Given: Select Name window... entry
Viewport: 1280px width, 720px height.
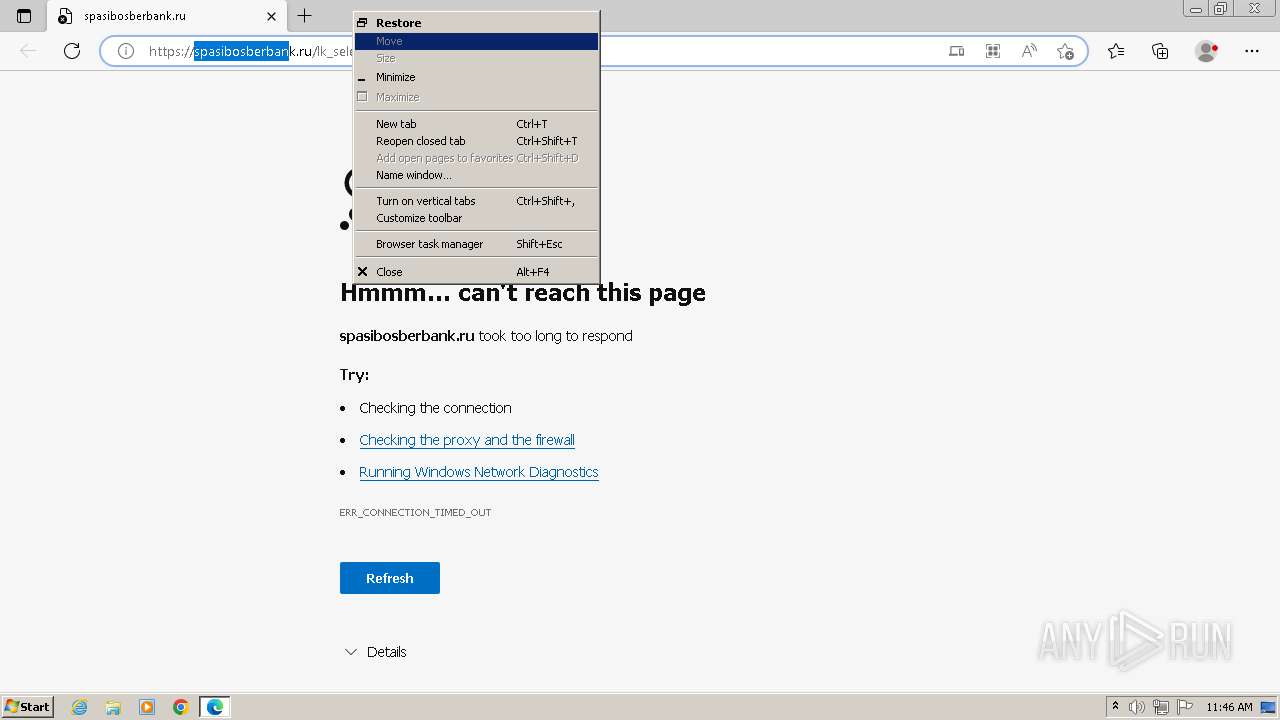Looking at the screenshot, I should 477,175.
